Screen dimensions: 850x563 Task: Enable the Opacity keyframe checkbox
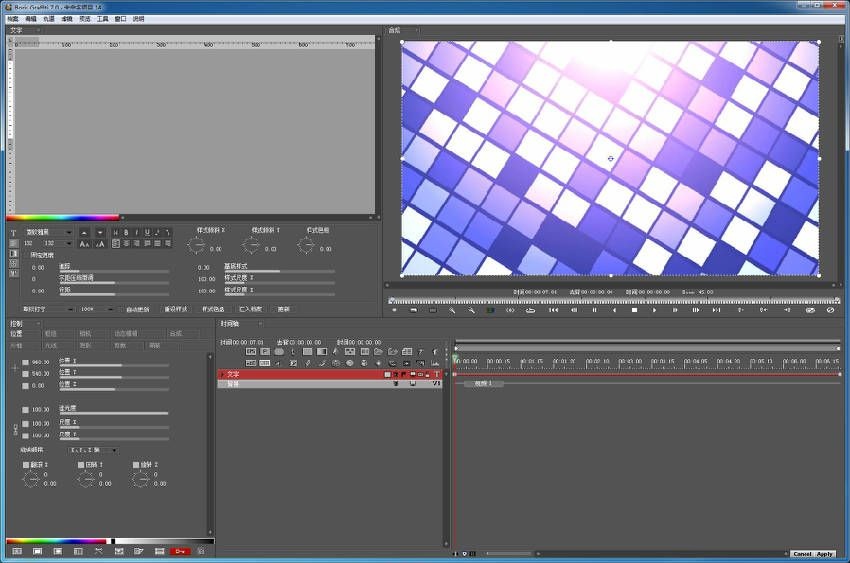[x=26, y=410]
